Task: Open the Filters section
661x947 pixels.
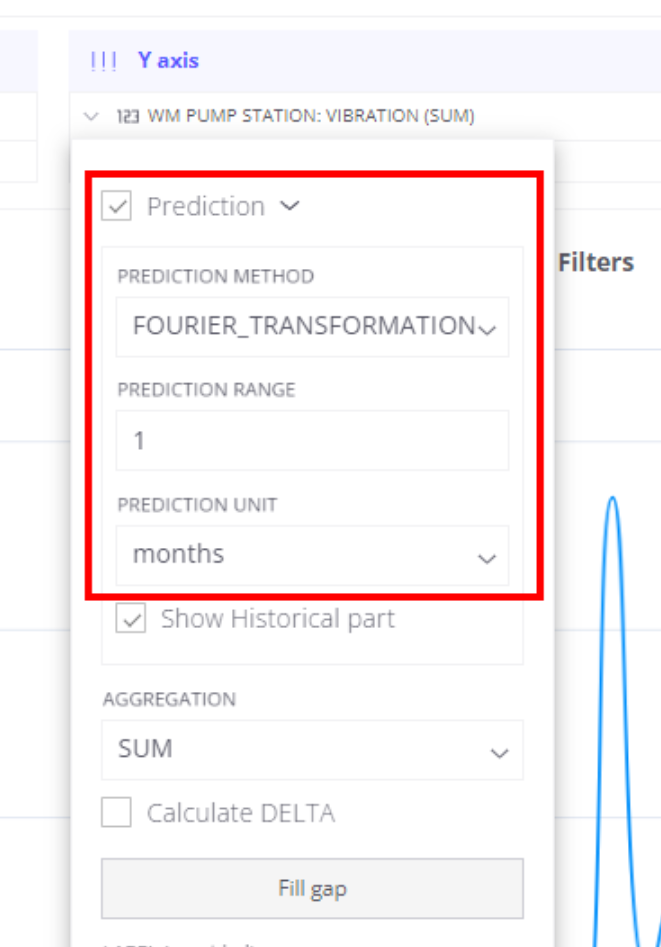Action: 596,262
